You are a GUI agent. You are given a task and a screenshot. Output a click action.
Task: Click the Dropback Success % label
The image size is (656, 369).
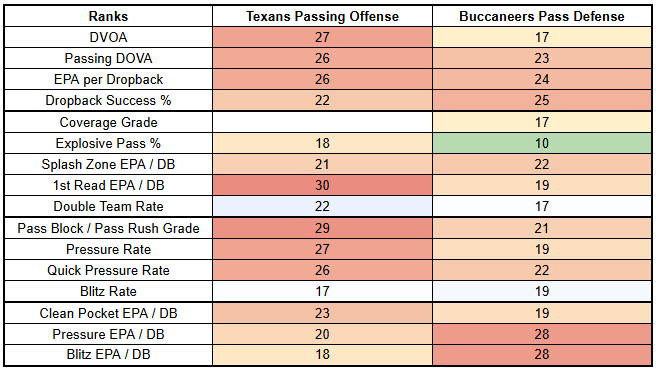click(x=108, y=100)
